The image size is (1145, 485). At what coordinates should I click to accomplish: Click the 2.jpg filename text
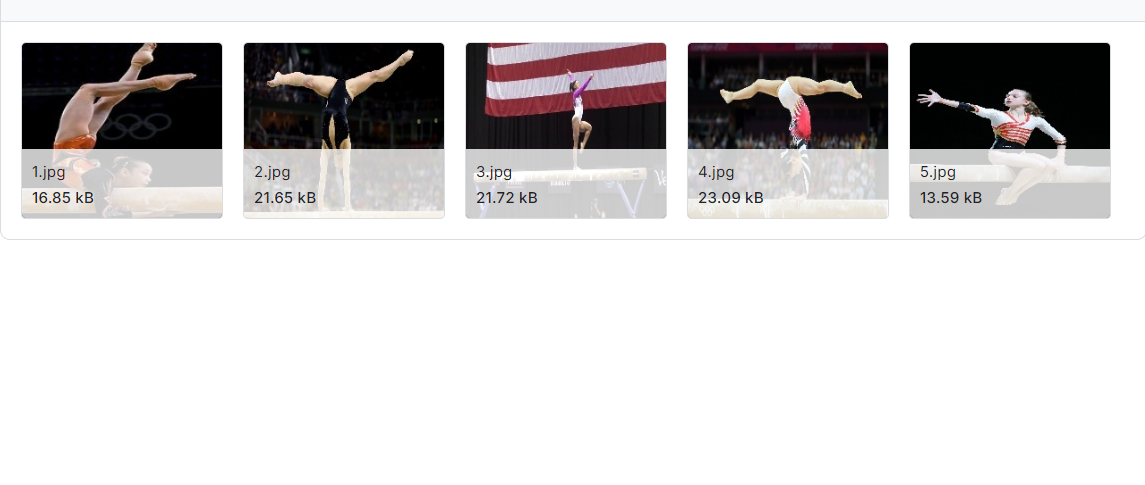(x=272, y=173)
